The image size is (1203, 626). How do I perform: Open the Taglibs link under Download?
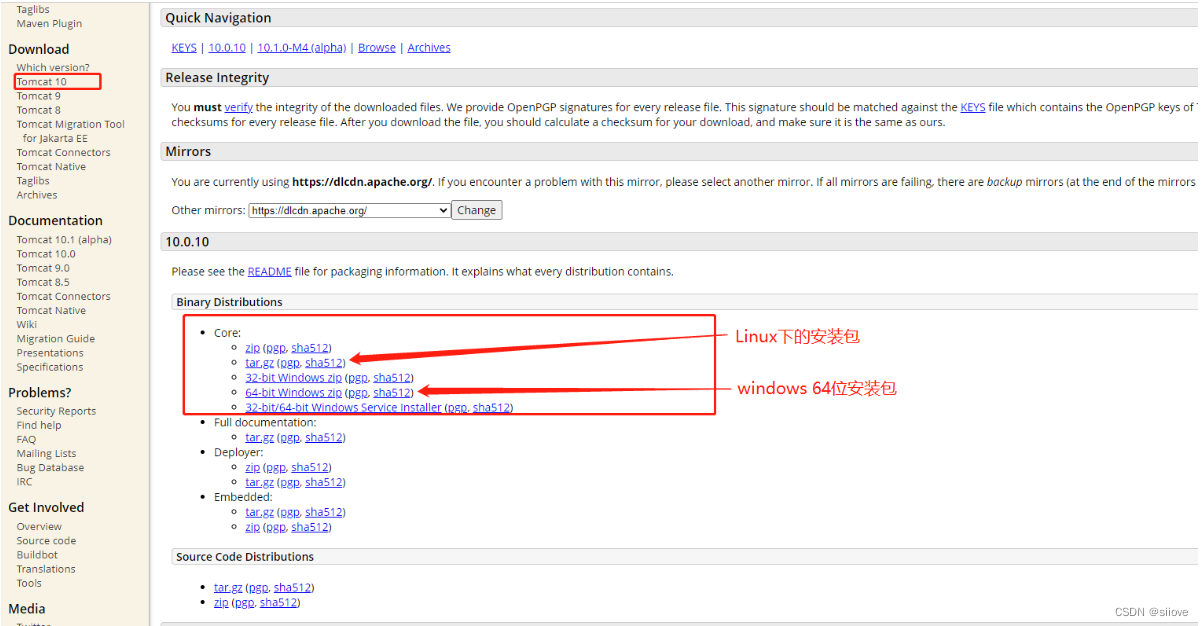(x=33, y=181)
